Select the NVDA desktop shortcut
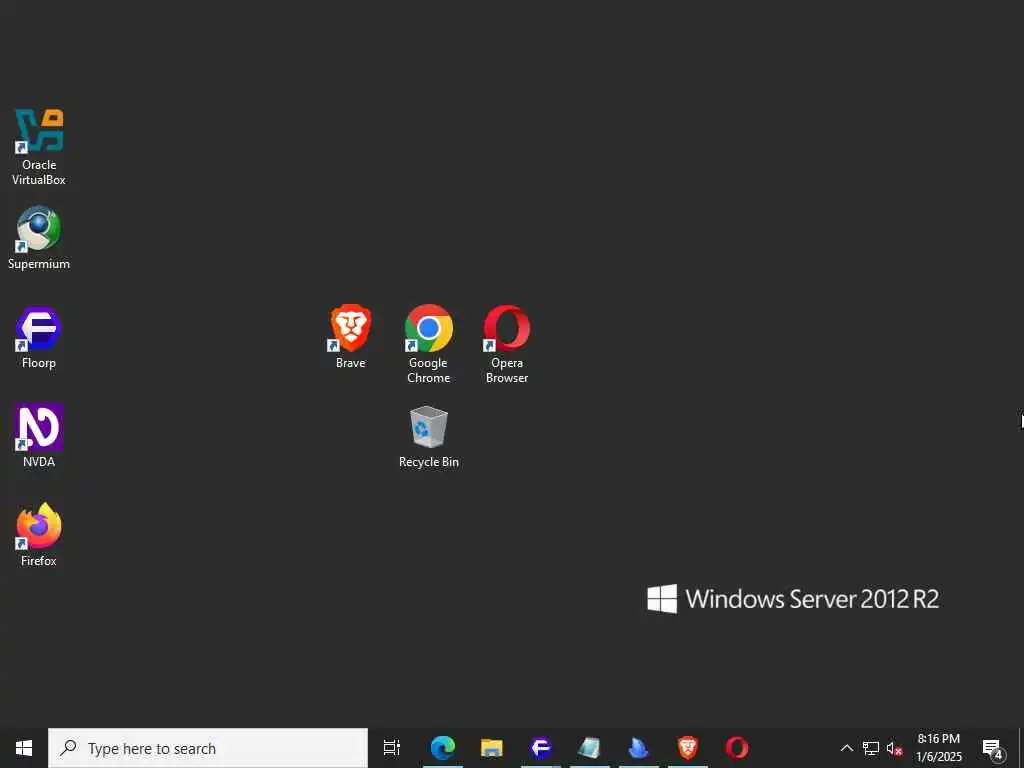The height and width of the screenshot is (768, 1024). click(39, 437)
